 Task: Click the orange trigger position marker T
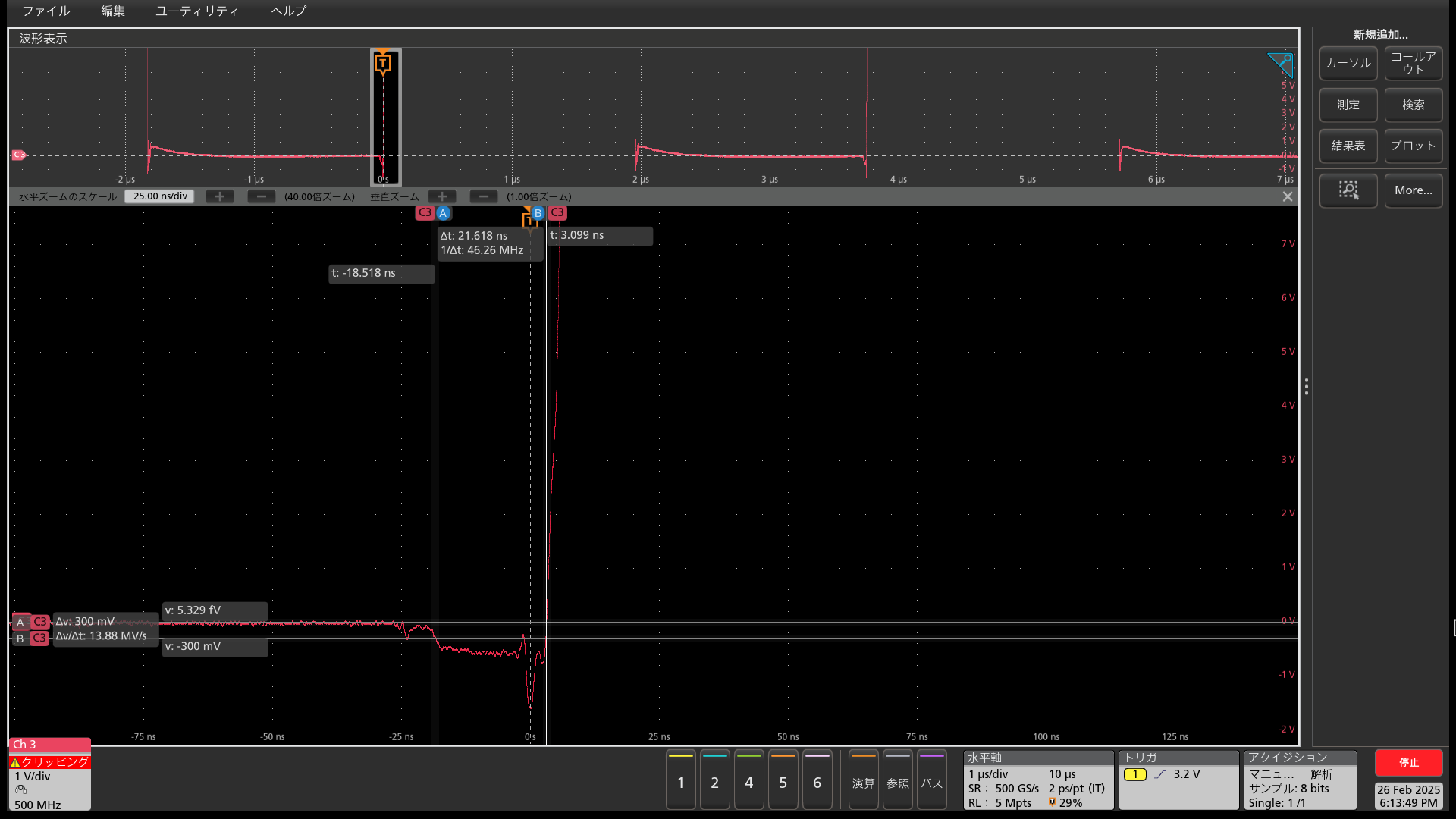pyautogui.click(x=383, y=64)
